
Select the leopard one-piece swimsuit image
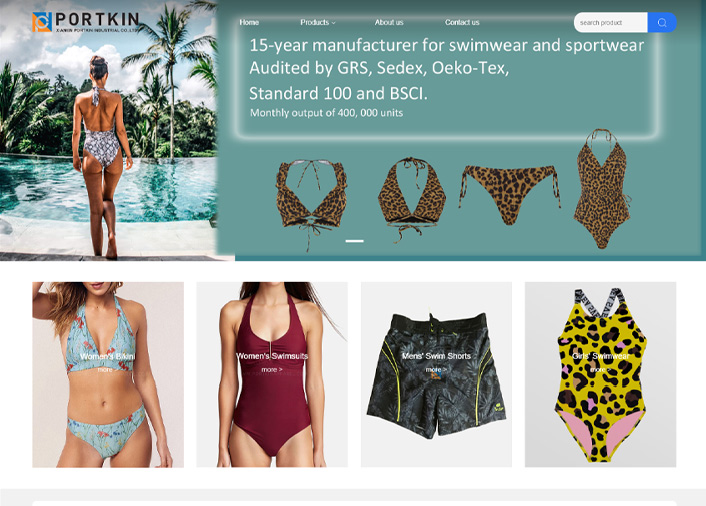click(602, 189)
